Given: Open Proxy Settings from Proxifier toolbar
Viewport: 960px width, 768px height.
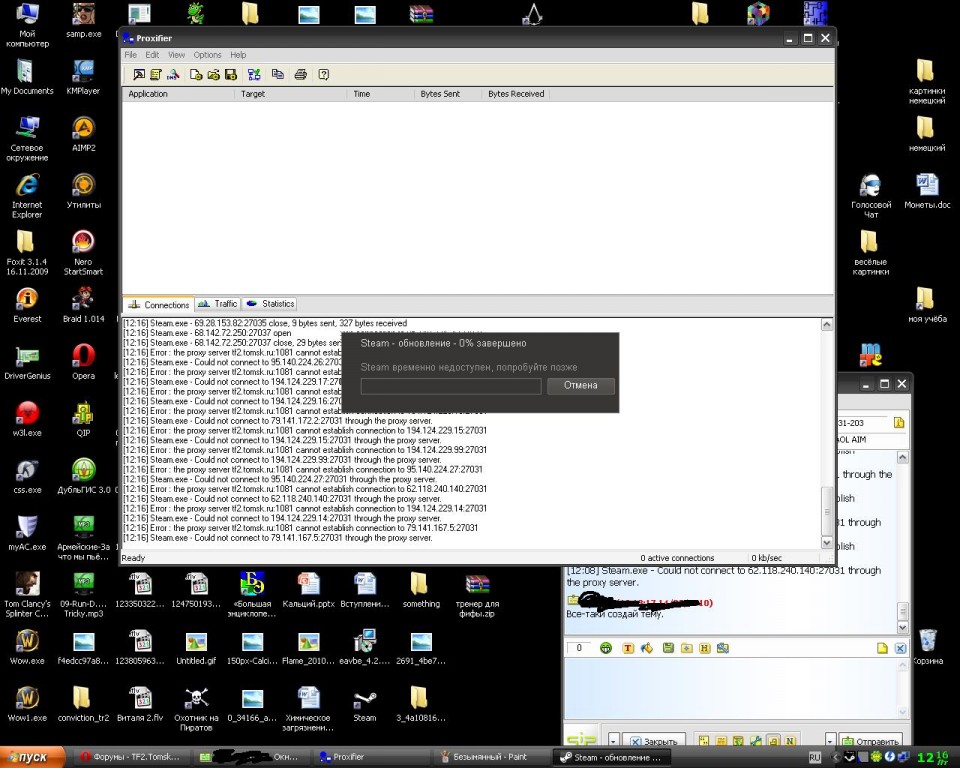Looking at the screenshot, I should (139, 75).
